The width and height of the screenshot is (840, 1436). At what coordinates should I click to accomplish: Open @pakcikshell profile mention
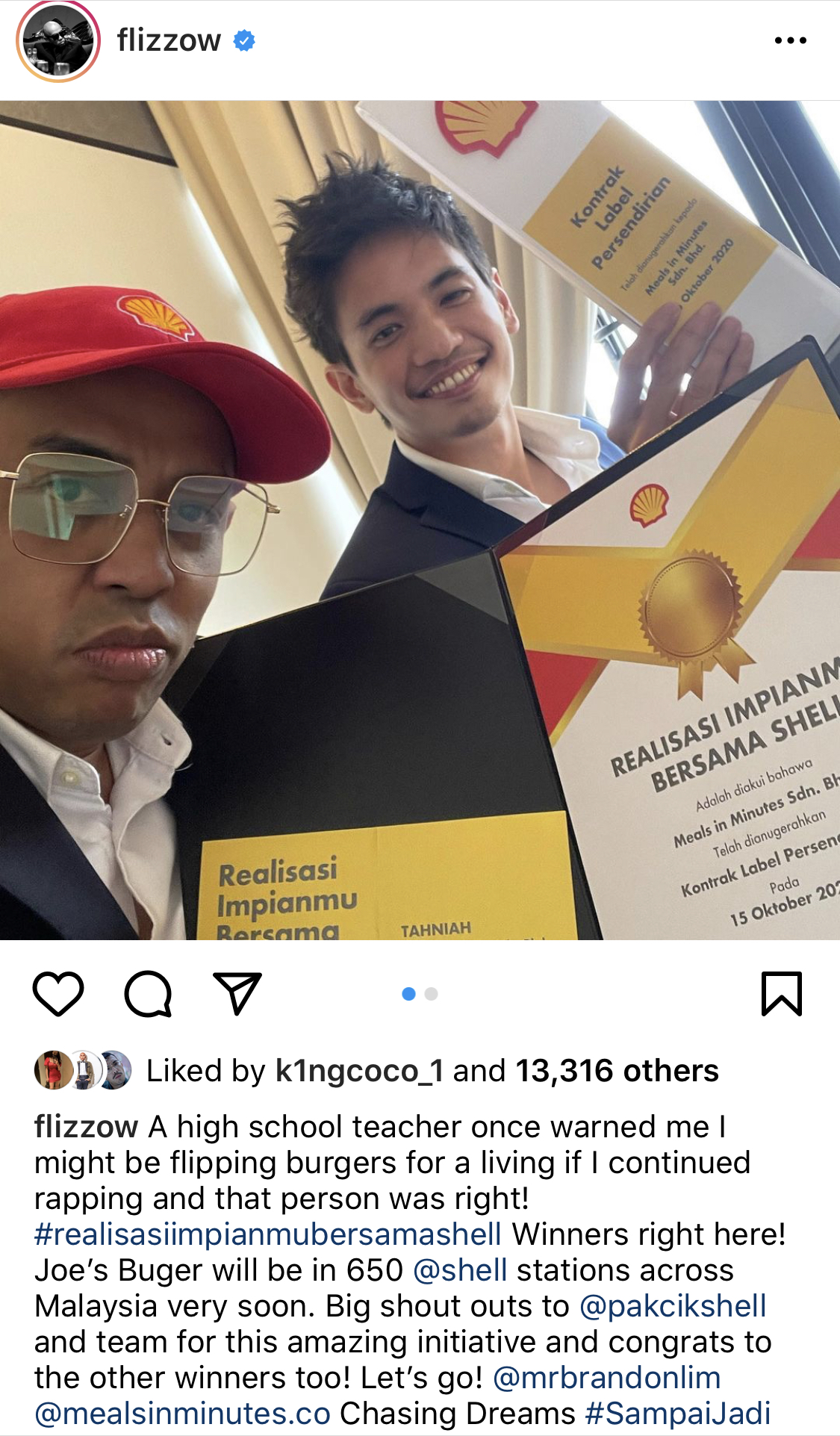673,1306
